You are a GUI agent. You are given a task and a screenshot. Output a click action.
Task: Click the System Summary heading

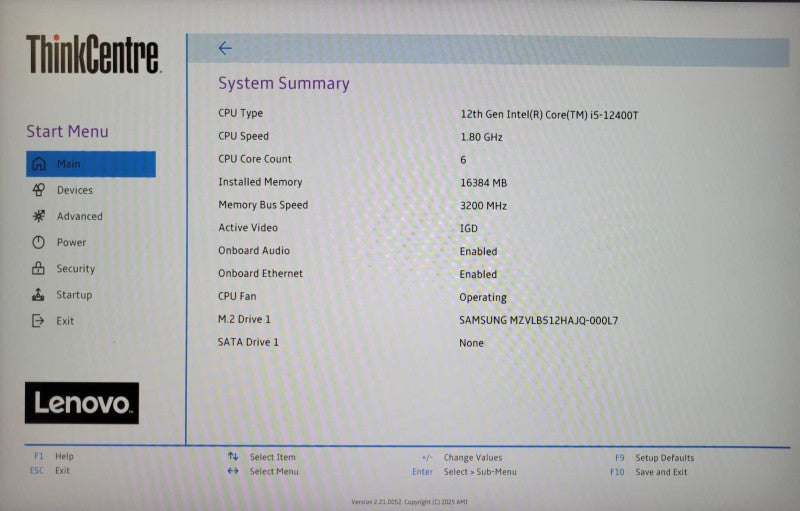[284, 83]
